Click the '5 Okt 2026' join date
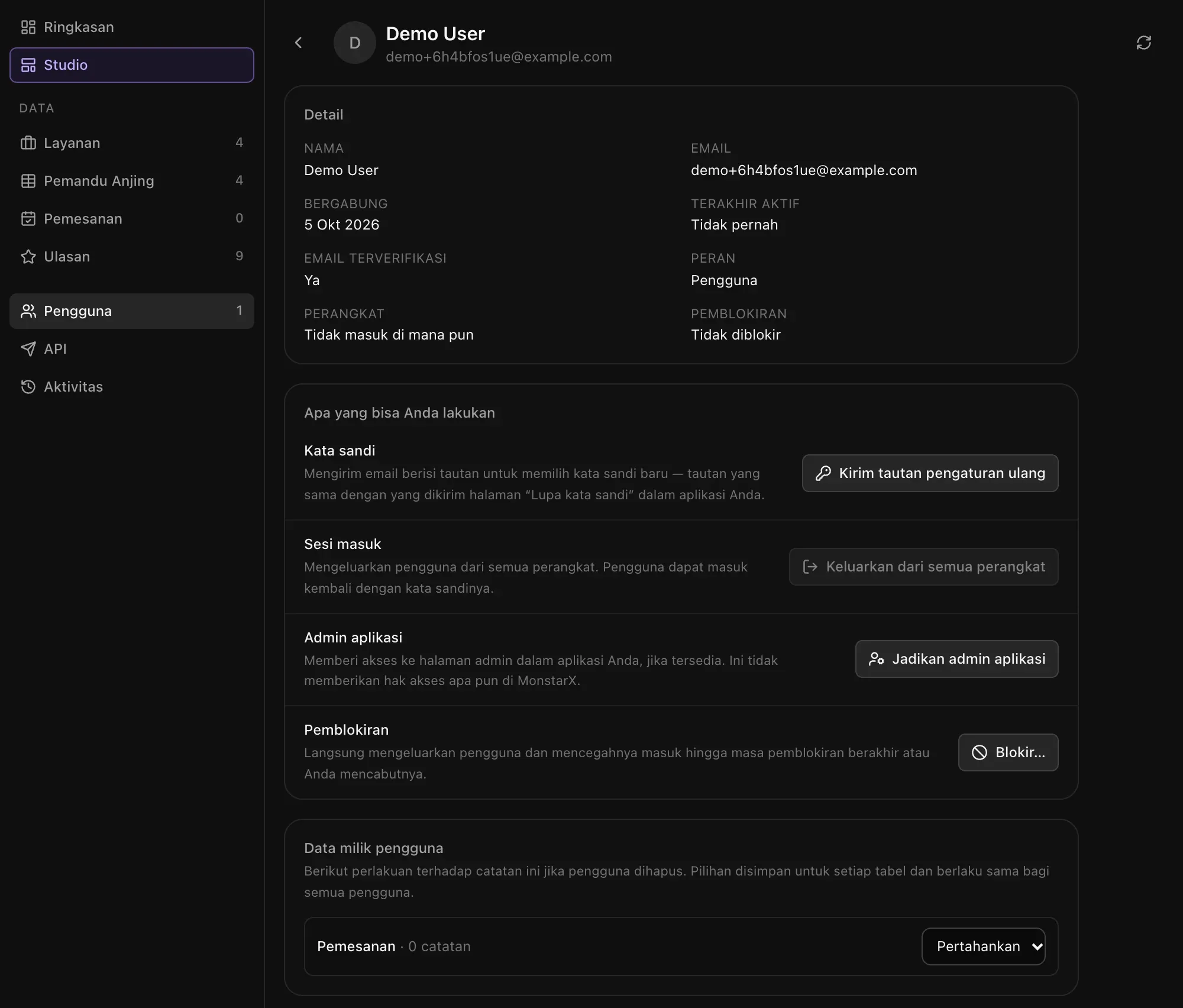The height and width of the screenshot is (1008, 1183). click(x=341, y=225)
